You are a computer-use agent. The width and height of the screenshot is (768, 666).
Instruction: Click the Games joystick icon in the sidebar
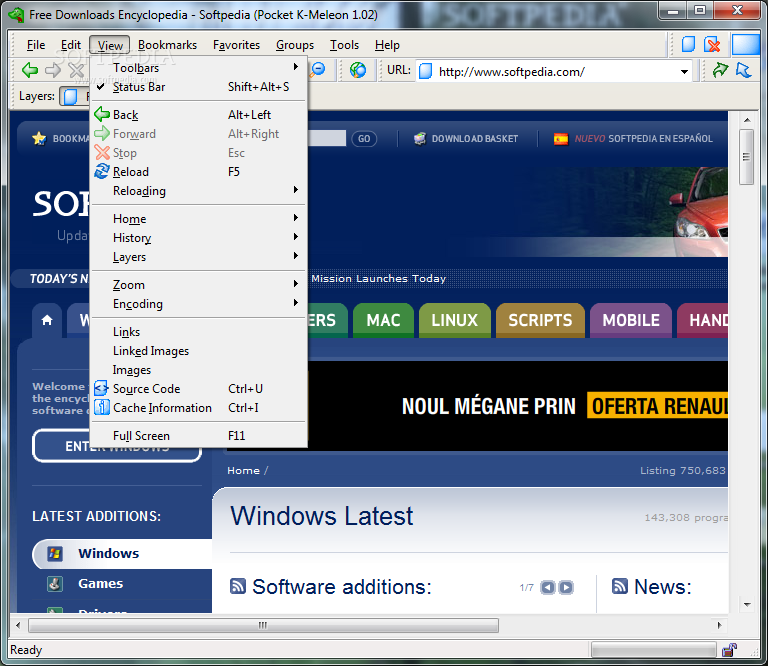tap(55, 584)
